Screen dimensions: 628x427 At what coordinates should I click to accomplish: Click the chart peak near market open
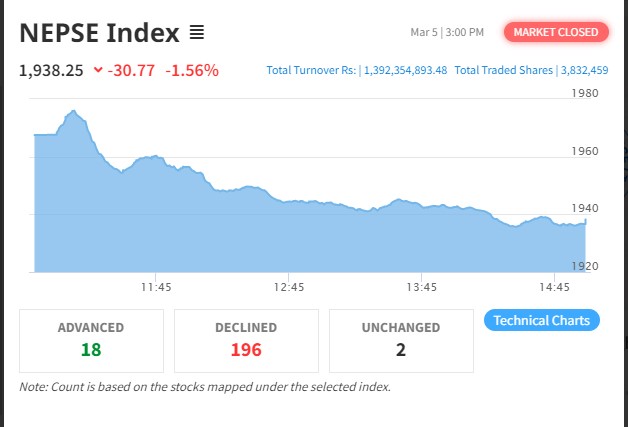74,112
